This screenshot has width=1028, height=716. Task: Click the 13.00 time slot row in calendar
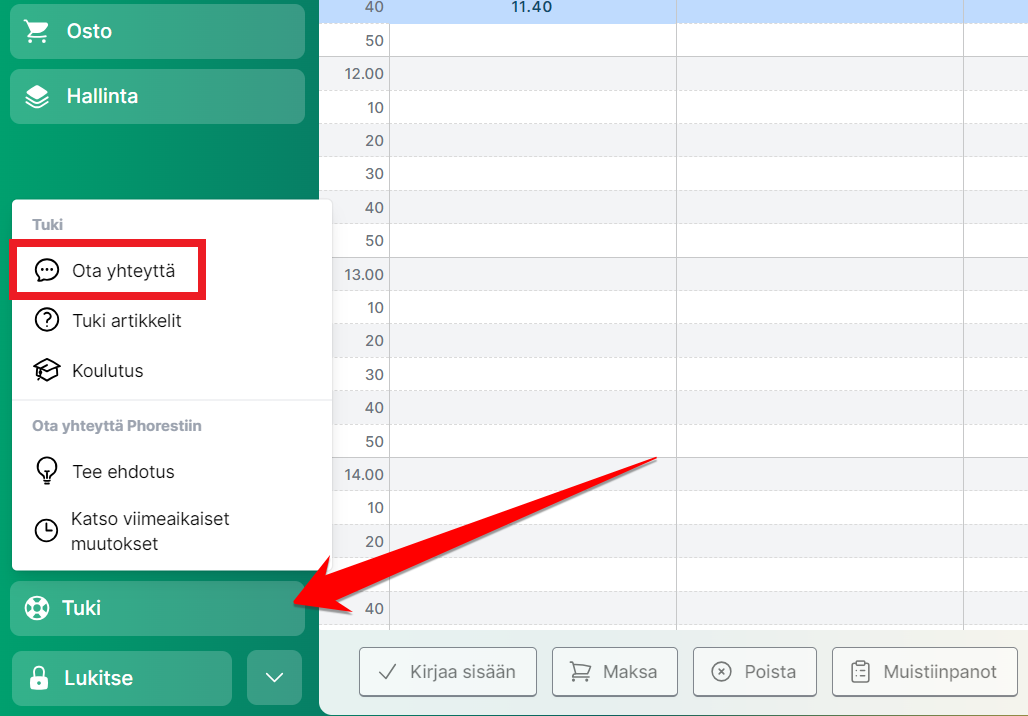(532, 274)
